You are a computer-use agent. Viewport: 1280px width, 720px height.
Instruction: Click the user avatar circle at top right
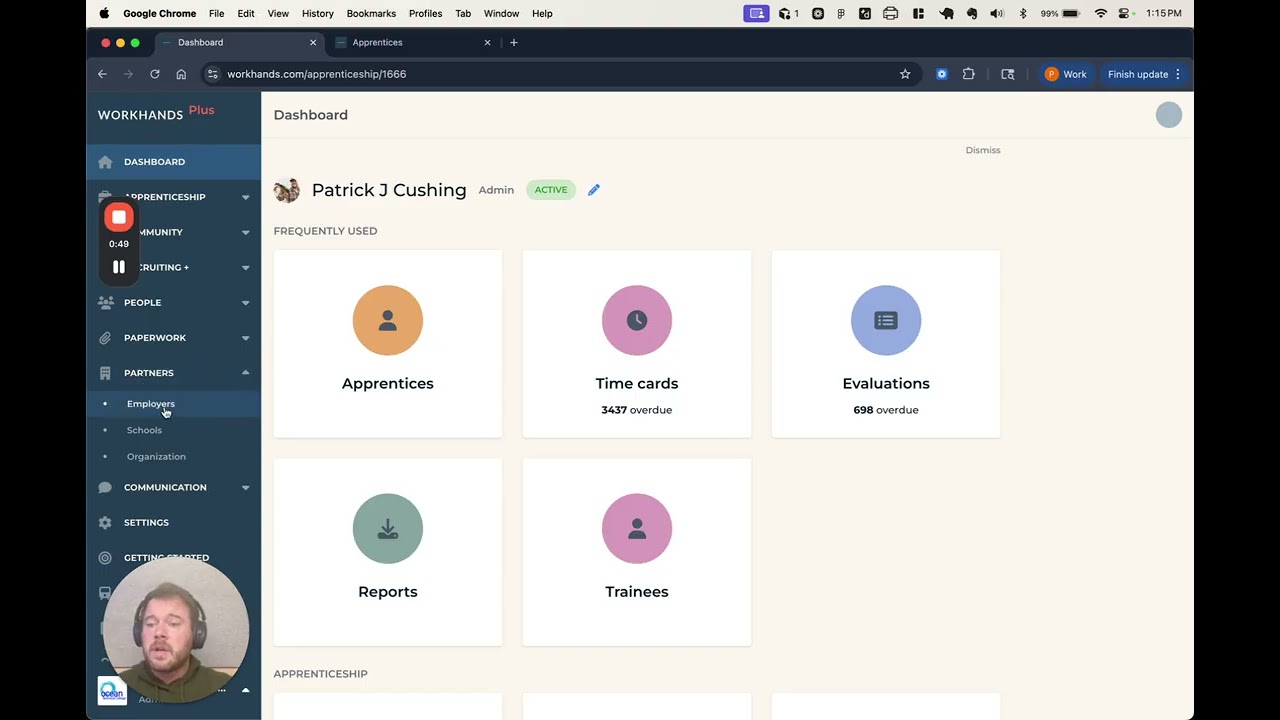click(x=1169, y=115)
